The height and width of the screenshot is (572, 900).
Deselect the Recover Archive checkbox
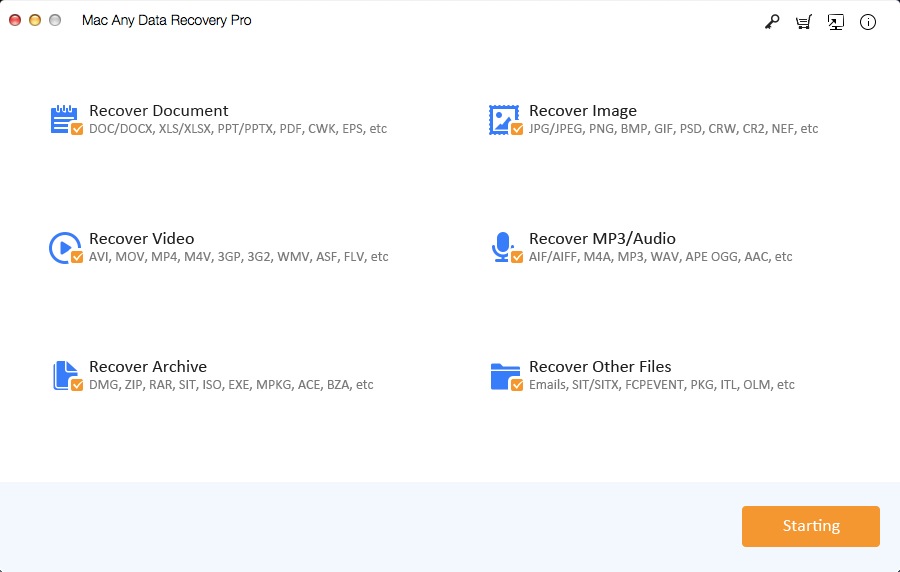(x=77, y=385)
